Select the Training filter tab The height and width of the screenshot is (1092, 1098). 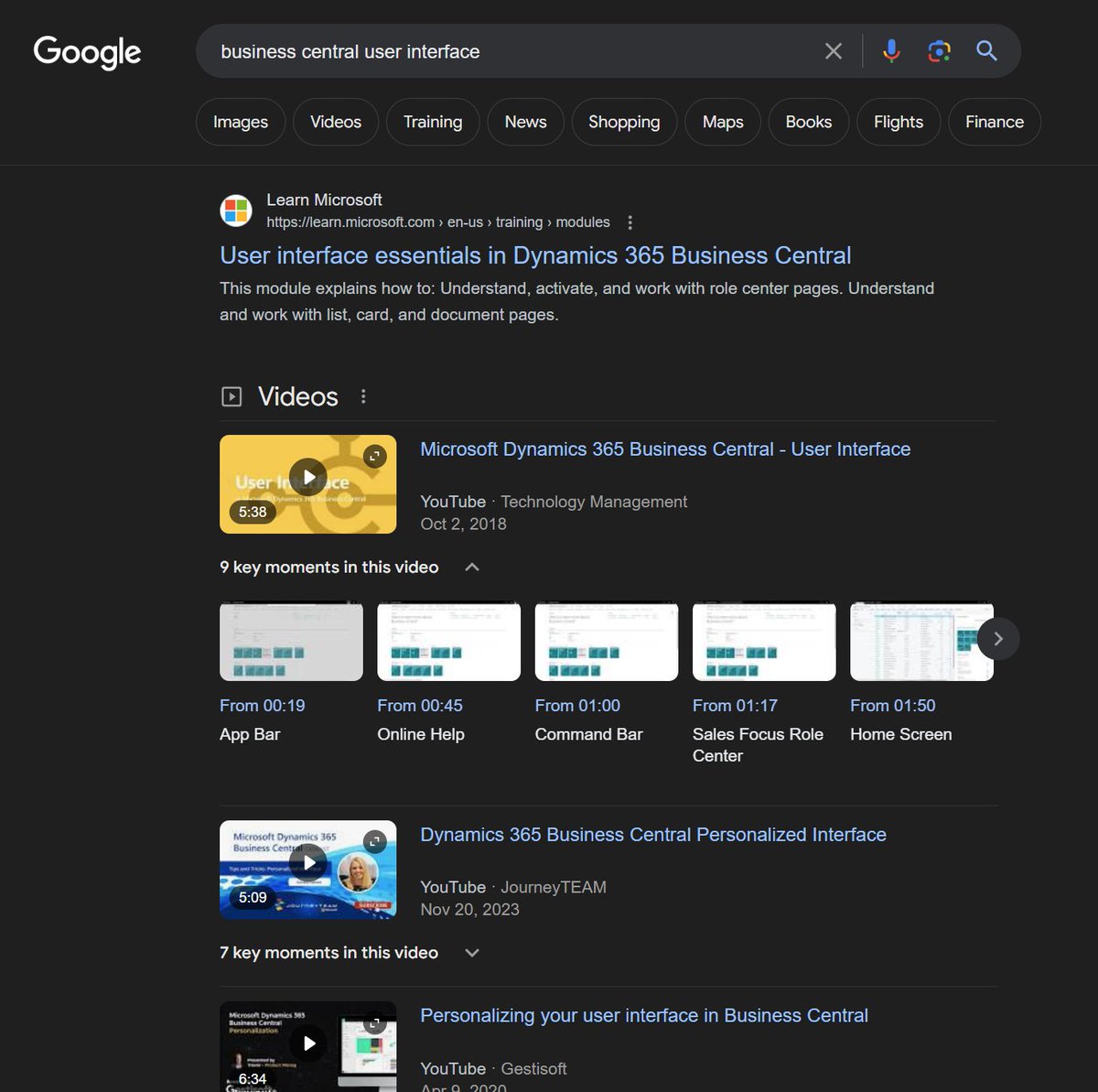[433, 122]
